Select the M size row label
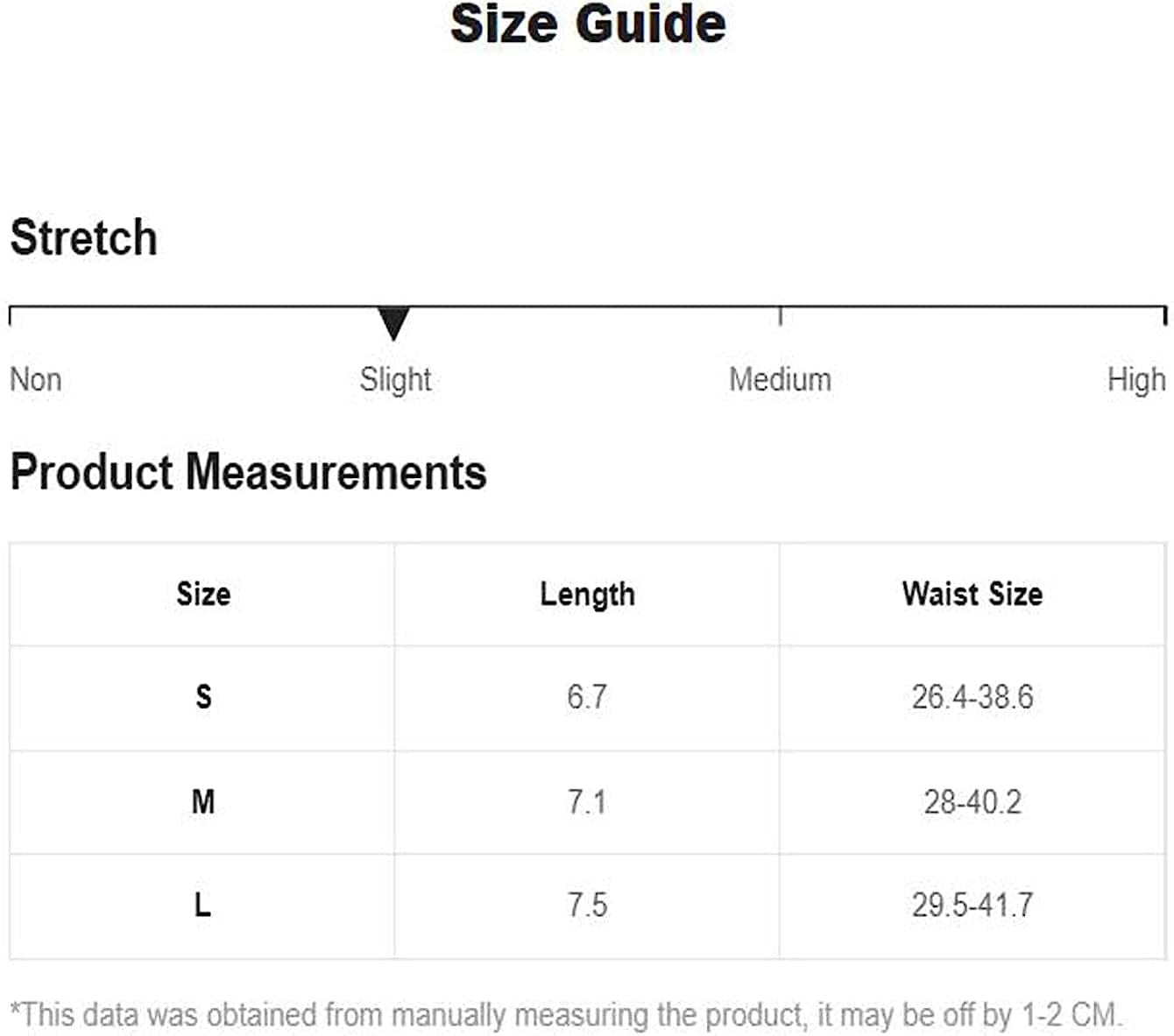This screenshot has width=1174, height=1036. (203, 801)
